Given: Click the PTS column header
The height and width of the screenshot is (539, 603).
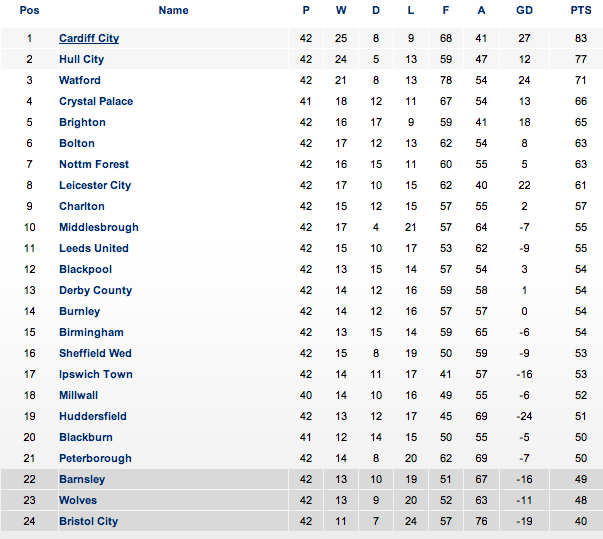Looking at the screenshot, I should (580, 10).
